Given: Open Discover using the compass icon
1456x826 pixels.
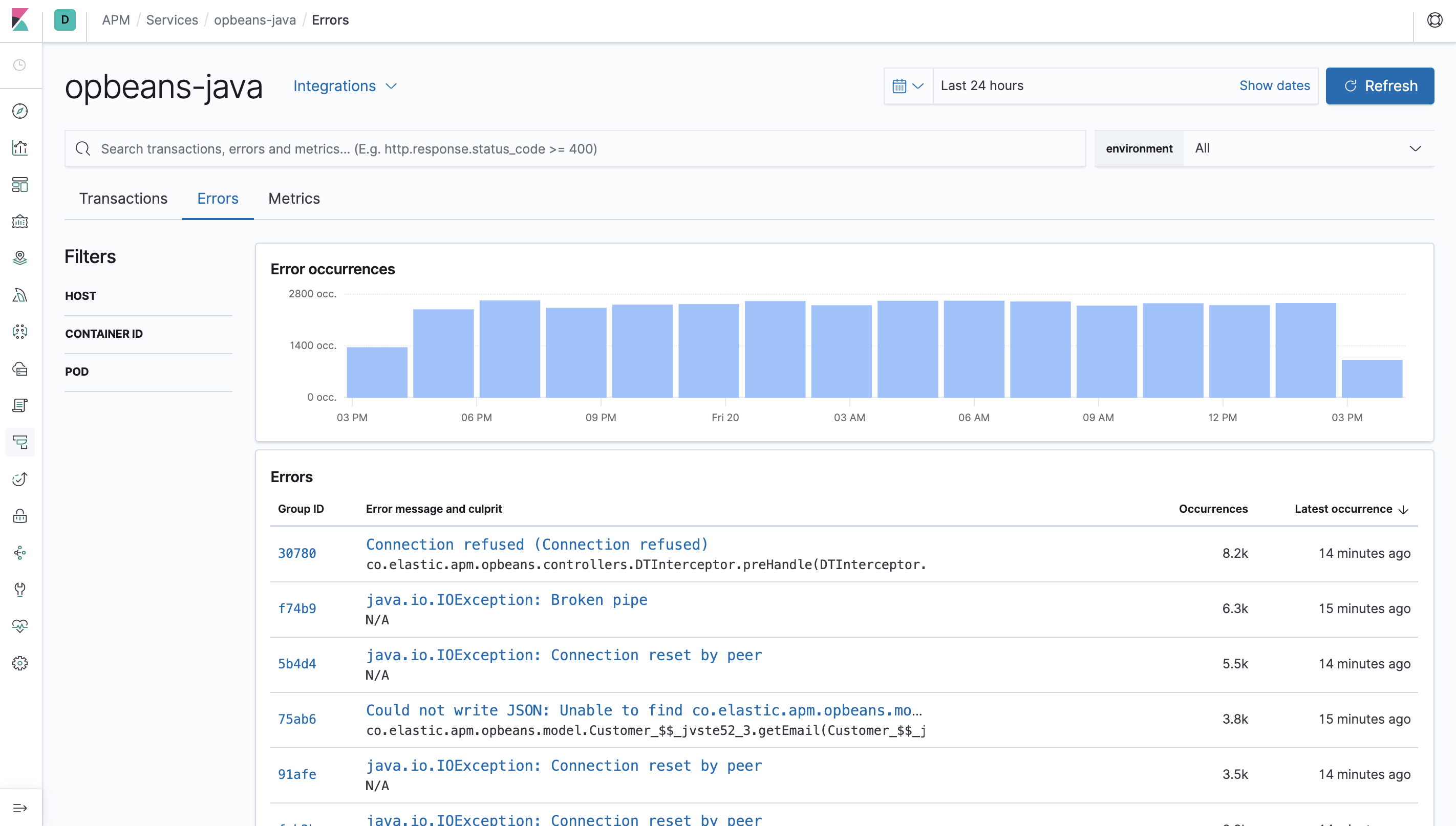Looking at the screenshot, I should (x=20, y=111).
